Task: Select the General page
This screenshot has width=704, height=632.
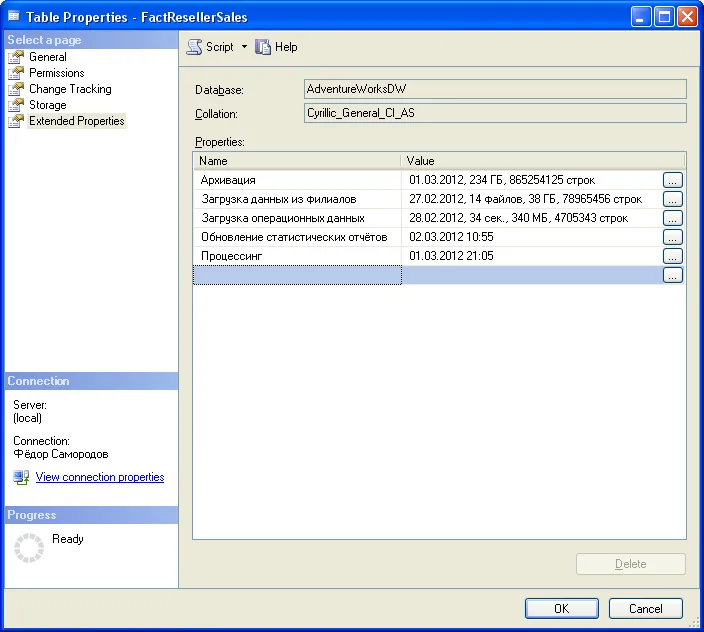Action: 48,57
